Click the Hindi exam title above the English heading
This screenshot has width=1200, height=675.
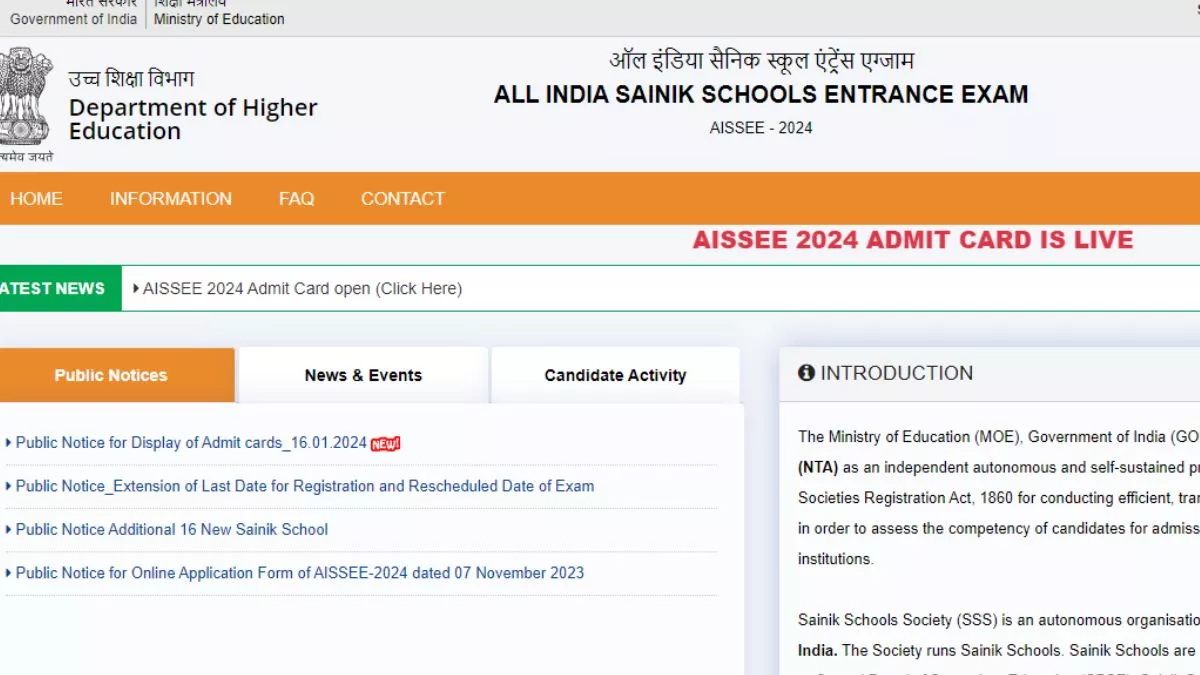point(762,60)
